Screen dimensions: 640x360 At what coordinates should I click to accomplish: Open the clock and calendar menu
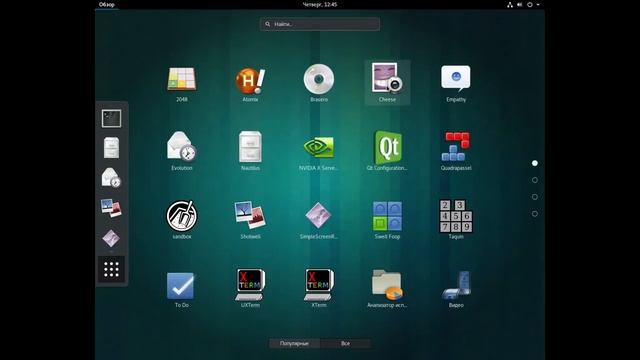pyautogui.click(x=320, y=4)
